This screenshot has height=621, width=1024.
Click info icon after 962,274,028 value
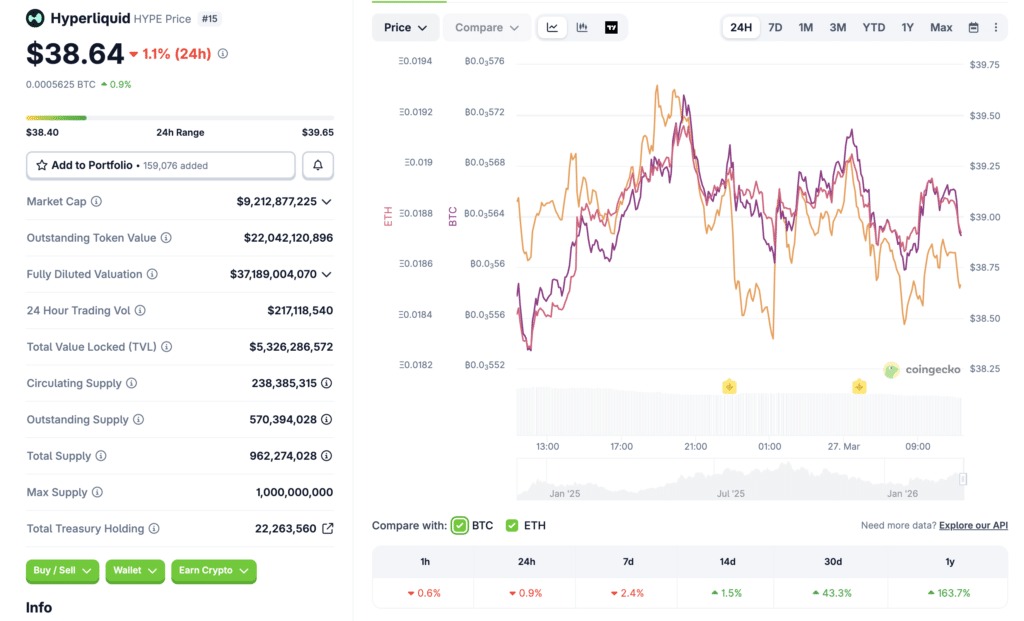[327, 456]
